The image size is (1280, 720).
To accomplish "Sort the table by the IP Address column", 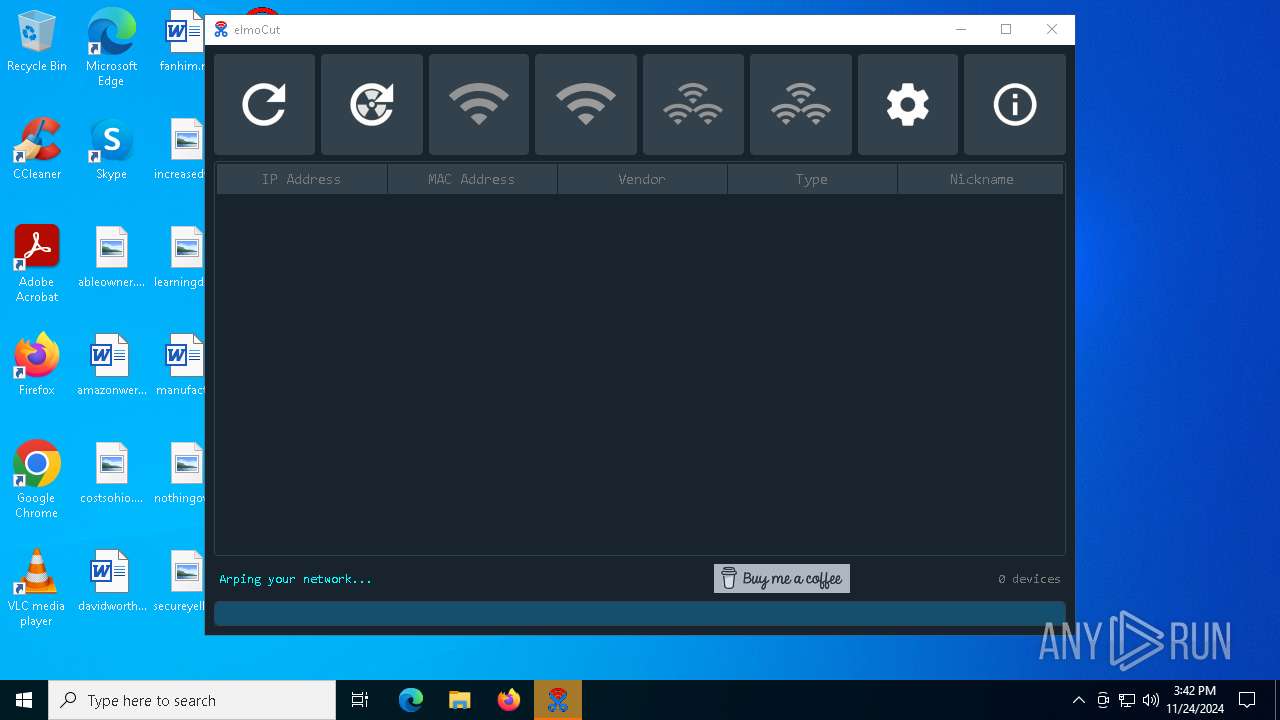I will coord(302,179).
